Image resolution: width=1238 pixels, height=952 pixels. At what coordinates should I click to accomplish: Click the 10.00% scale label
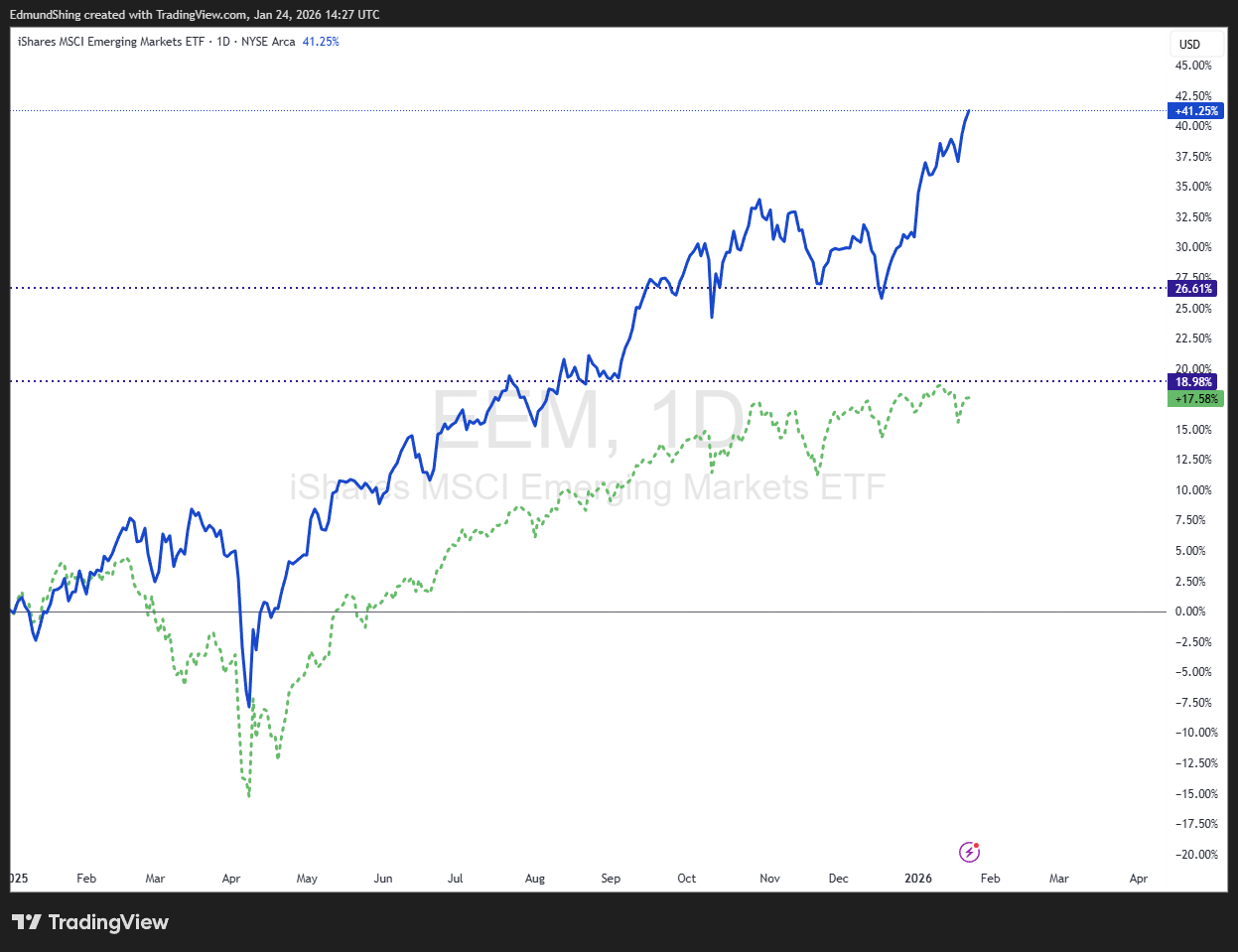(x=1193, y=490)
